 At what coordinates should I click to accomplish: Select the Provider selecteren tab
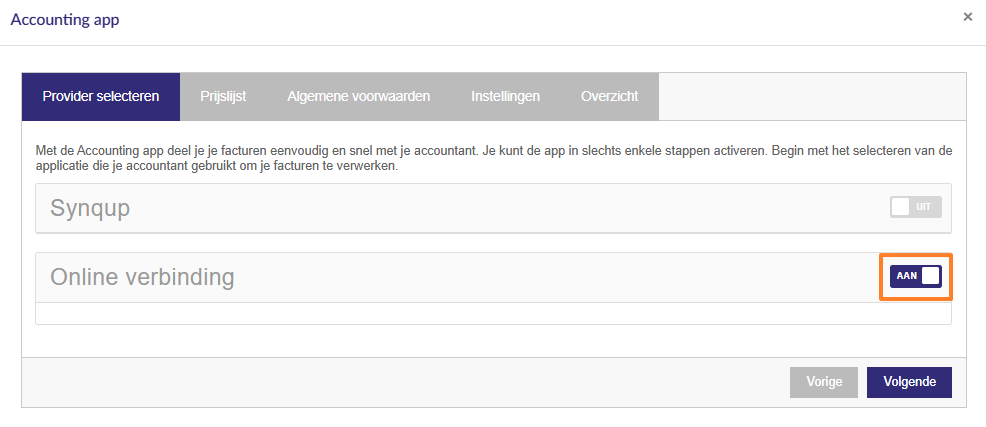pyautogui.click(x=101, y=97)
